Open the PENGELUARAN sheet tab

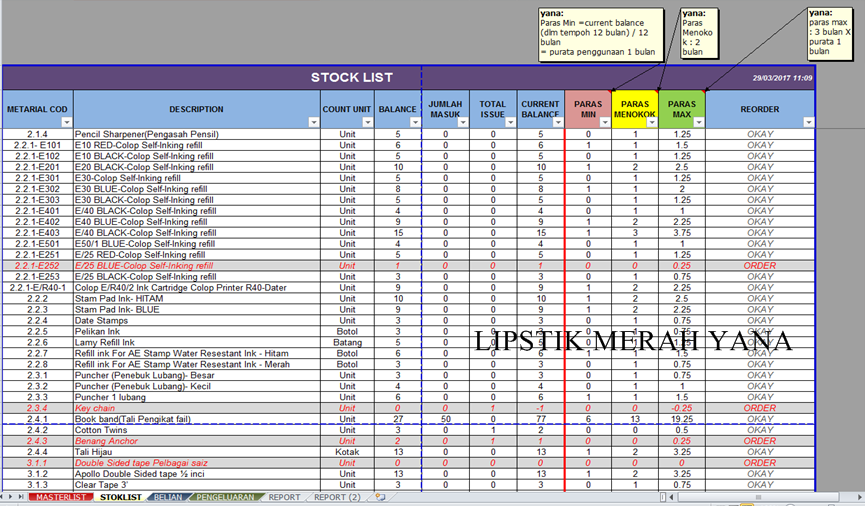[x=226, y=497]
